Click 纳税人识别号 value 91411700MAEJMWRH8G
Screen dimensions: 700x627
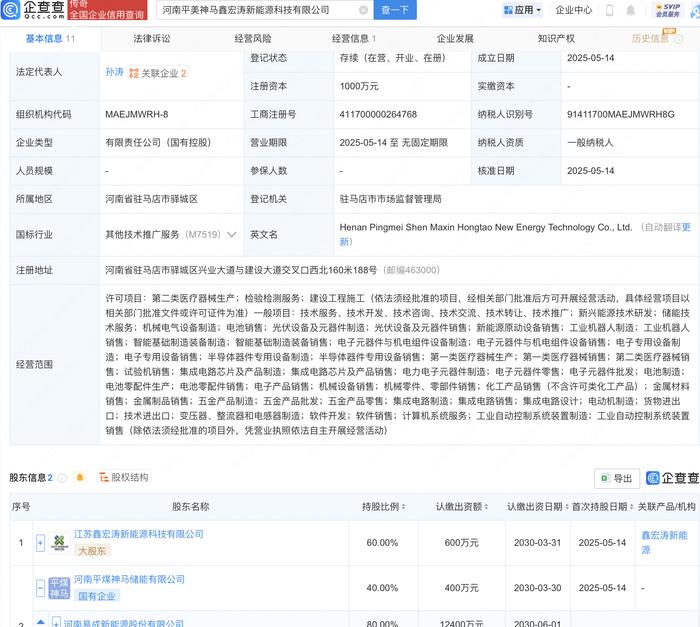point(621,114)
